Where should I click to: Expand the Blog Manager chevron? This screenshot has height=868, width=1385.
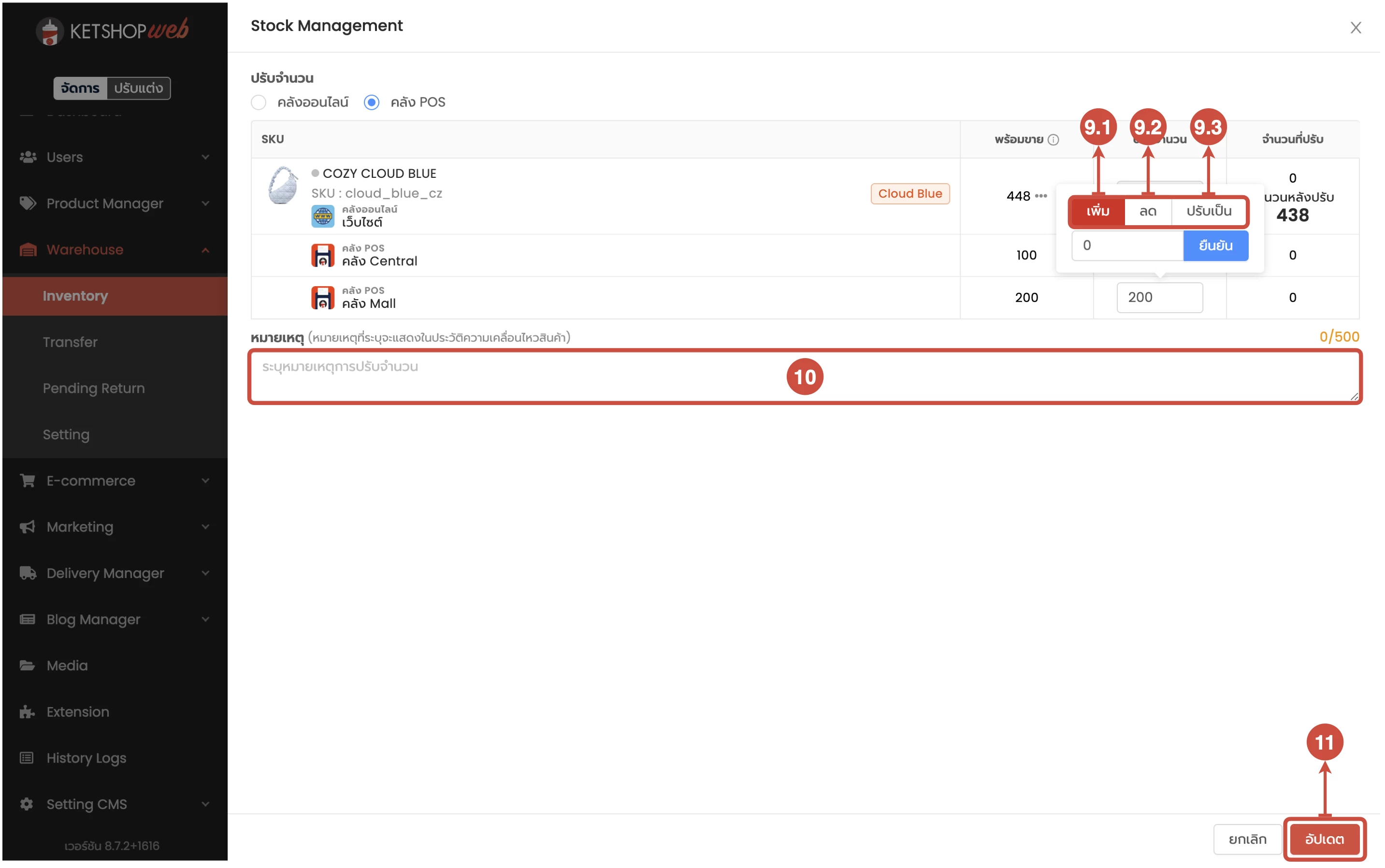click(205, 620)
